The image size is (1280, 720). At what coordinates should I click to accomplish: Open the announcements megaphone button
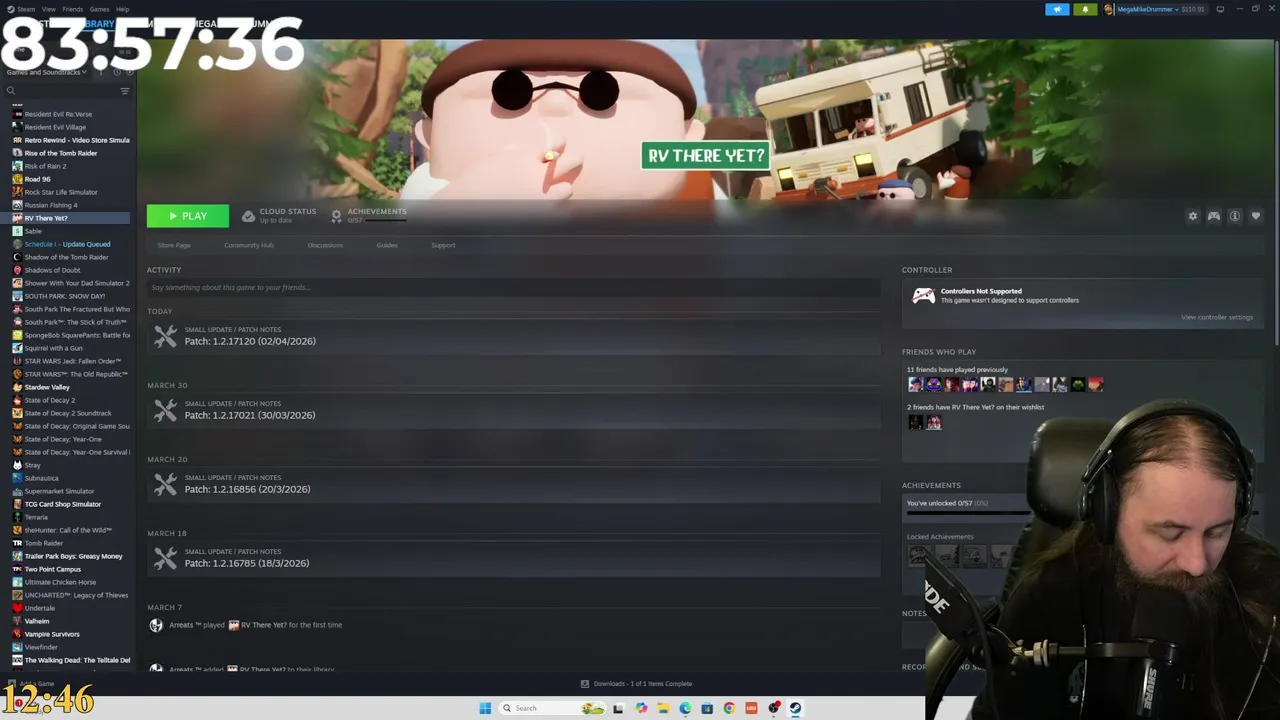1057,9
